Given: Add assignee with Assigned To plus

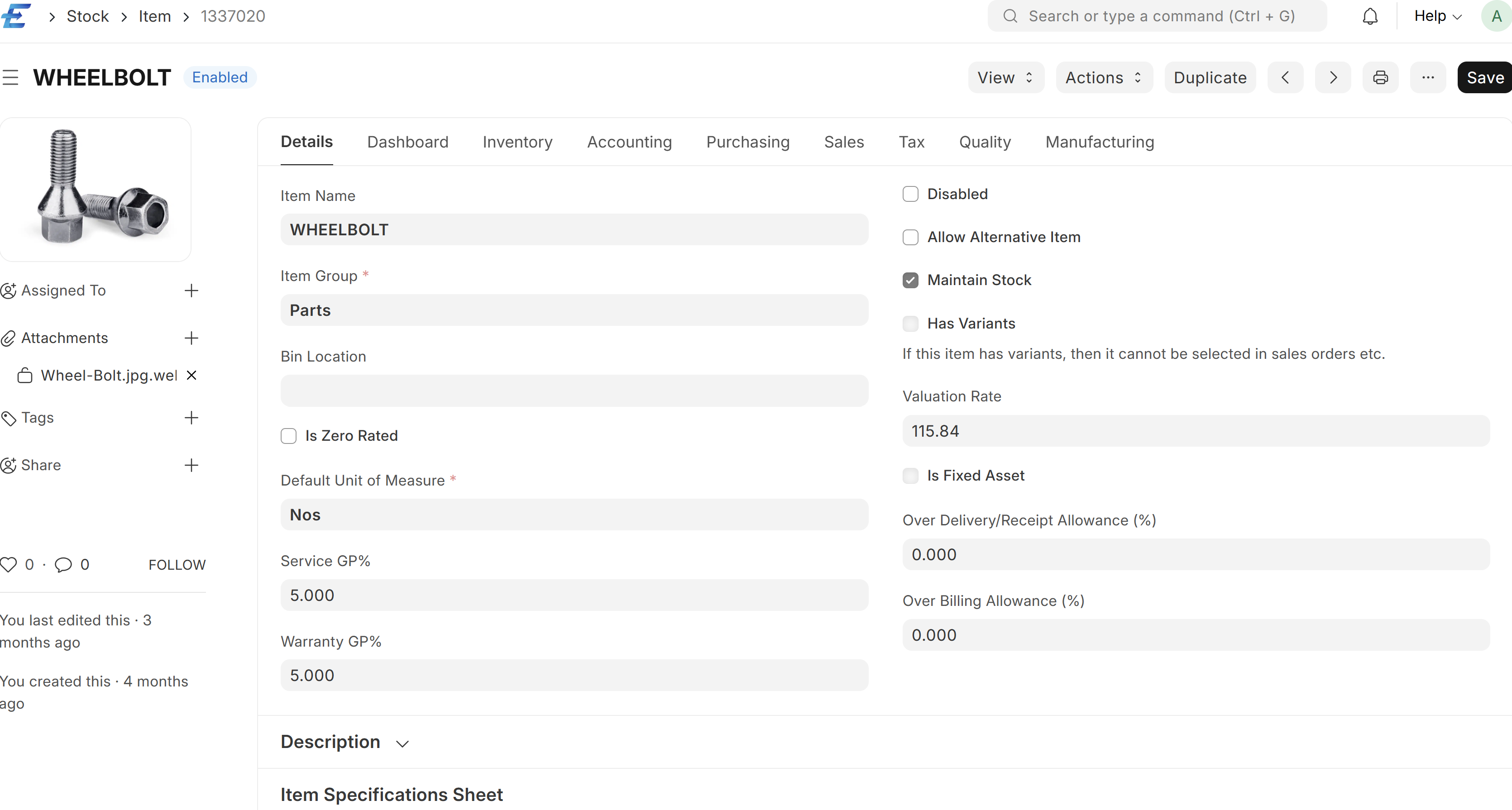Looking at the screenshot, I should tap(191, 291).
